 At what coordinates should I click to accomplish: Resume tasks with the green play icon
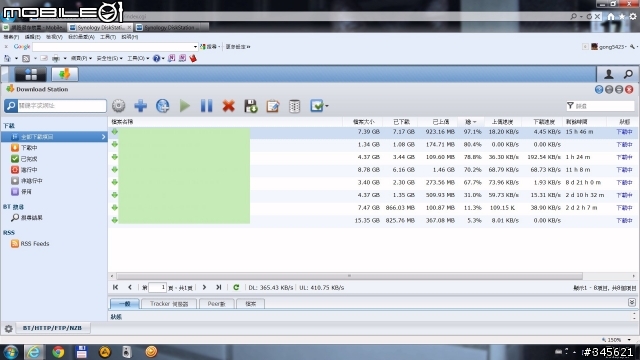click(x=184, y=106)
